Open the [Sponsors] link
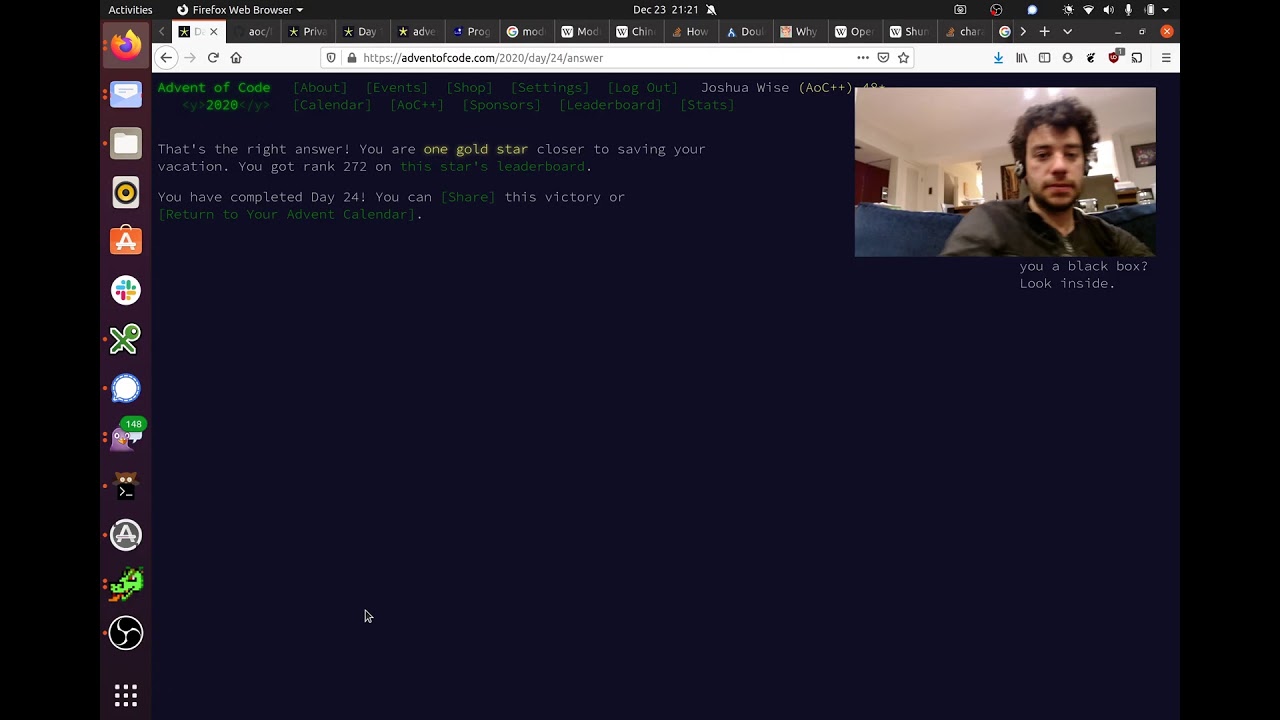Image resolution: width=1280 pixels, height=720 pixels. click(x=501, y=105)
